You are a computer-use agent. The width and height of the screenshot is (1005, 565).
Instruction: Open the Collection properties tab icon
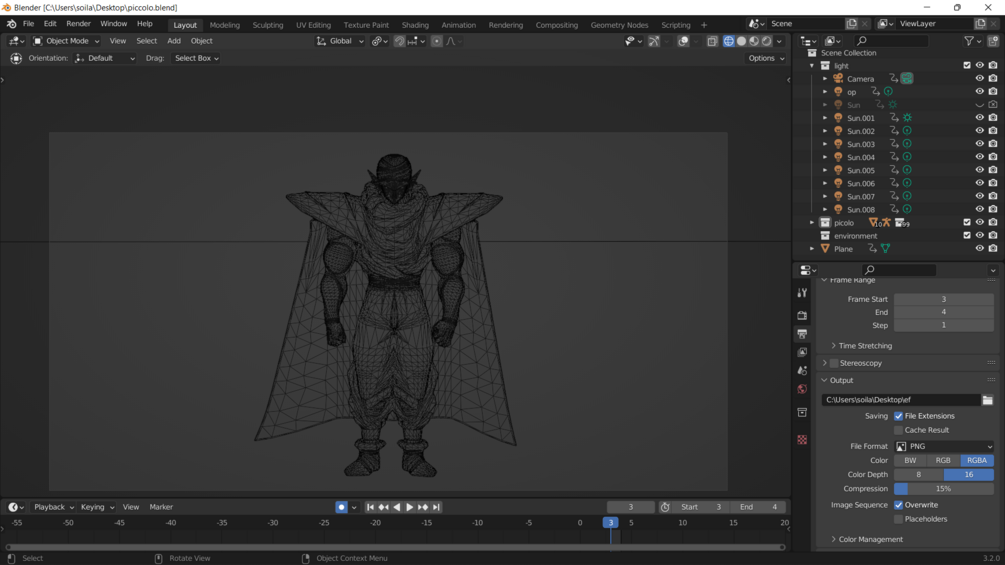pos(802,413)
